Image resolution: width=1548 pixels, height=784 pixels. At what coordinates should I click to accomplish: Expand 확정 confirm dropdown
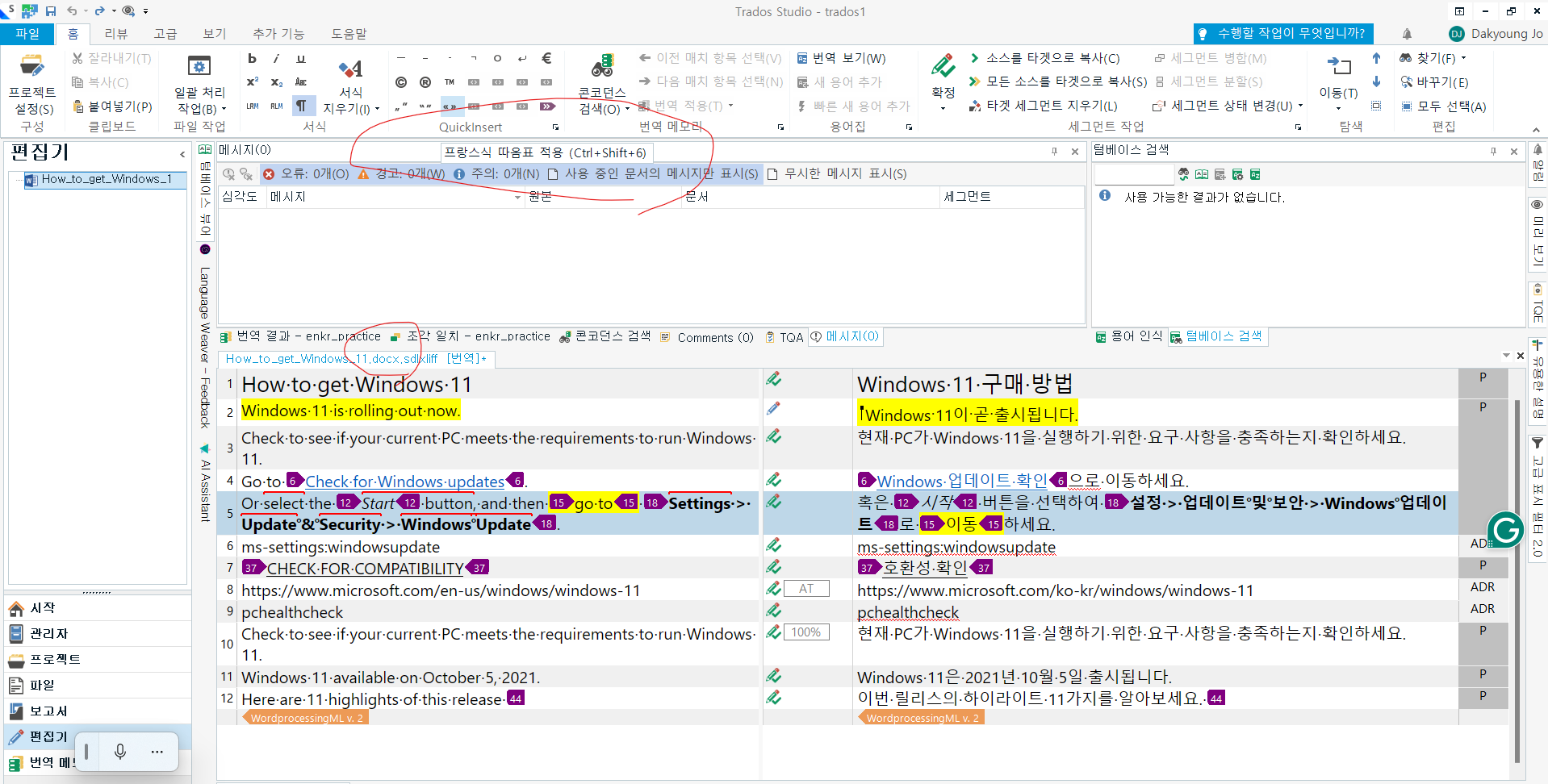943,108
